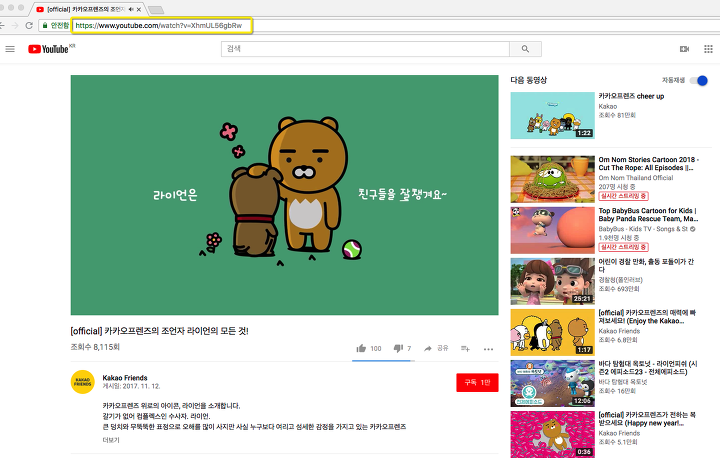The image size is (720, 460).
Task: Click 어린이 경찰 만화 video title
Action: 646,265
